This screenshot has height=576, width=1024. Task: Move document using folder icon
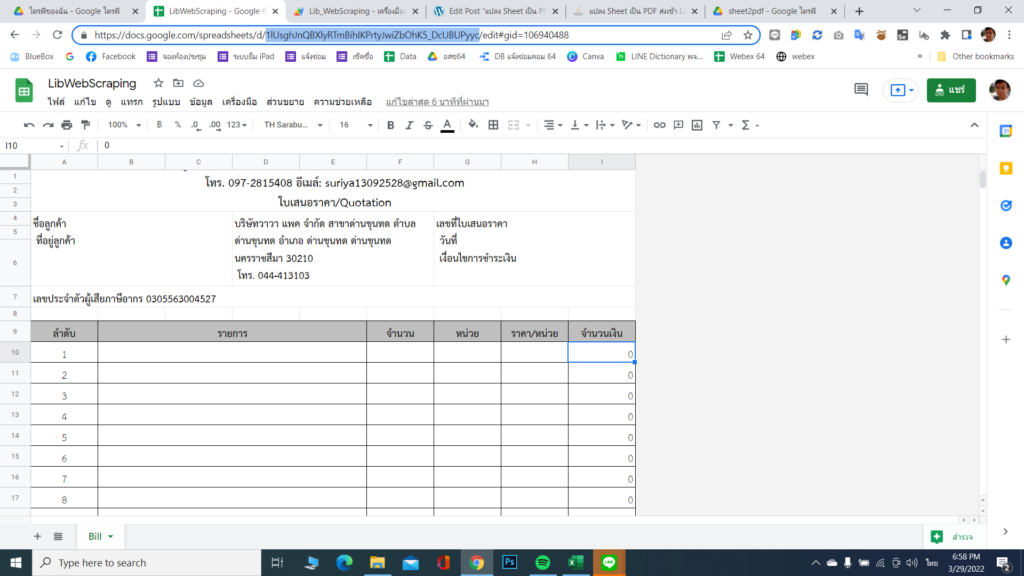click(x=178, y=83)
